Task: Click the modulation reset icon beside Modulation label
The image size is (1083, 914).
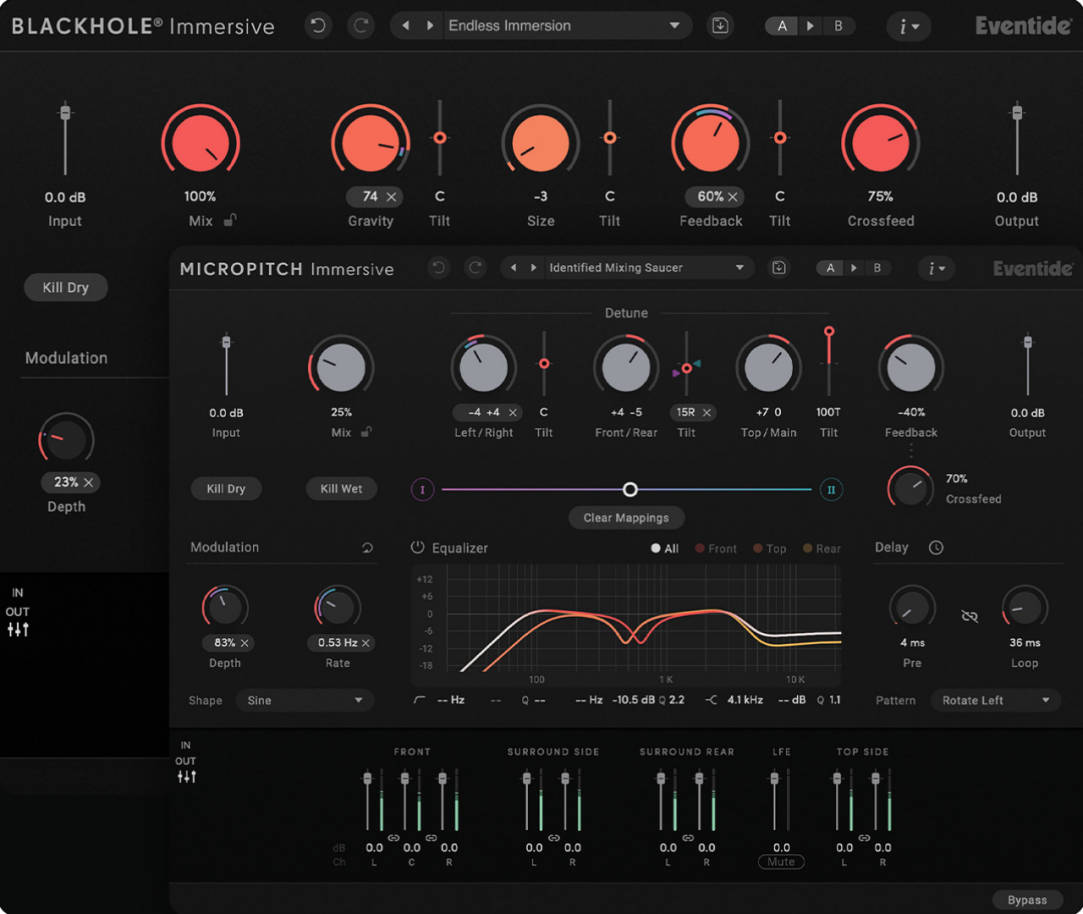Action: point(366,547)
